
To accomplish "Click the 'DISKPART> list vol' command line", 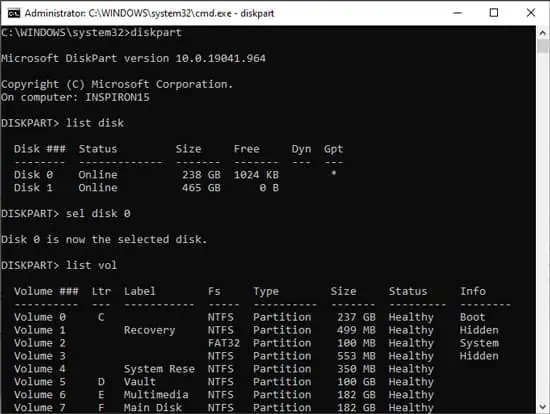I will [59, 265].
